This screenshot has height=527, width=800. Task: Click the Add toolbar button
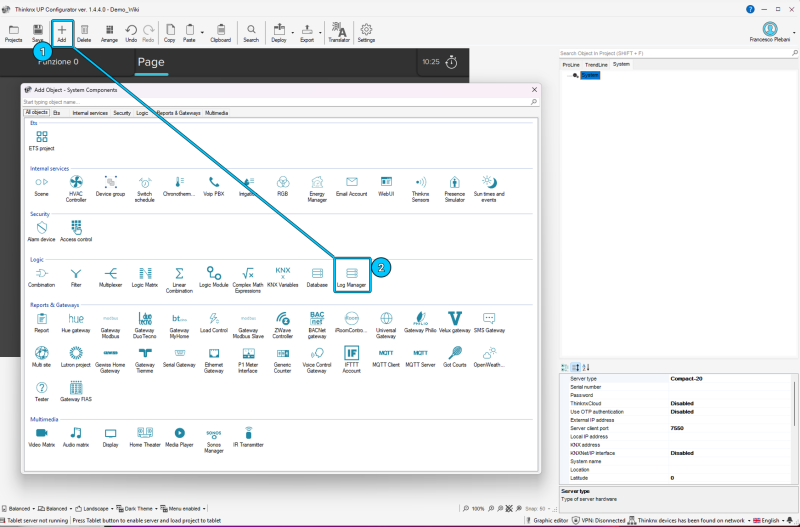click(62, 34)
